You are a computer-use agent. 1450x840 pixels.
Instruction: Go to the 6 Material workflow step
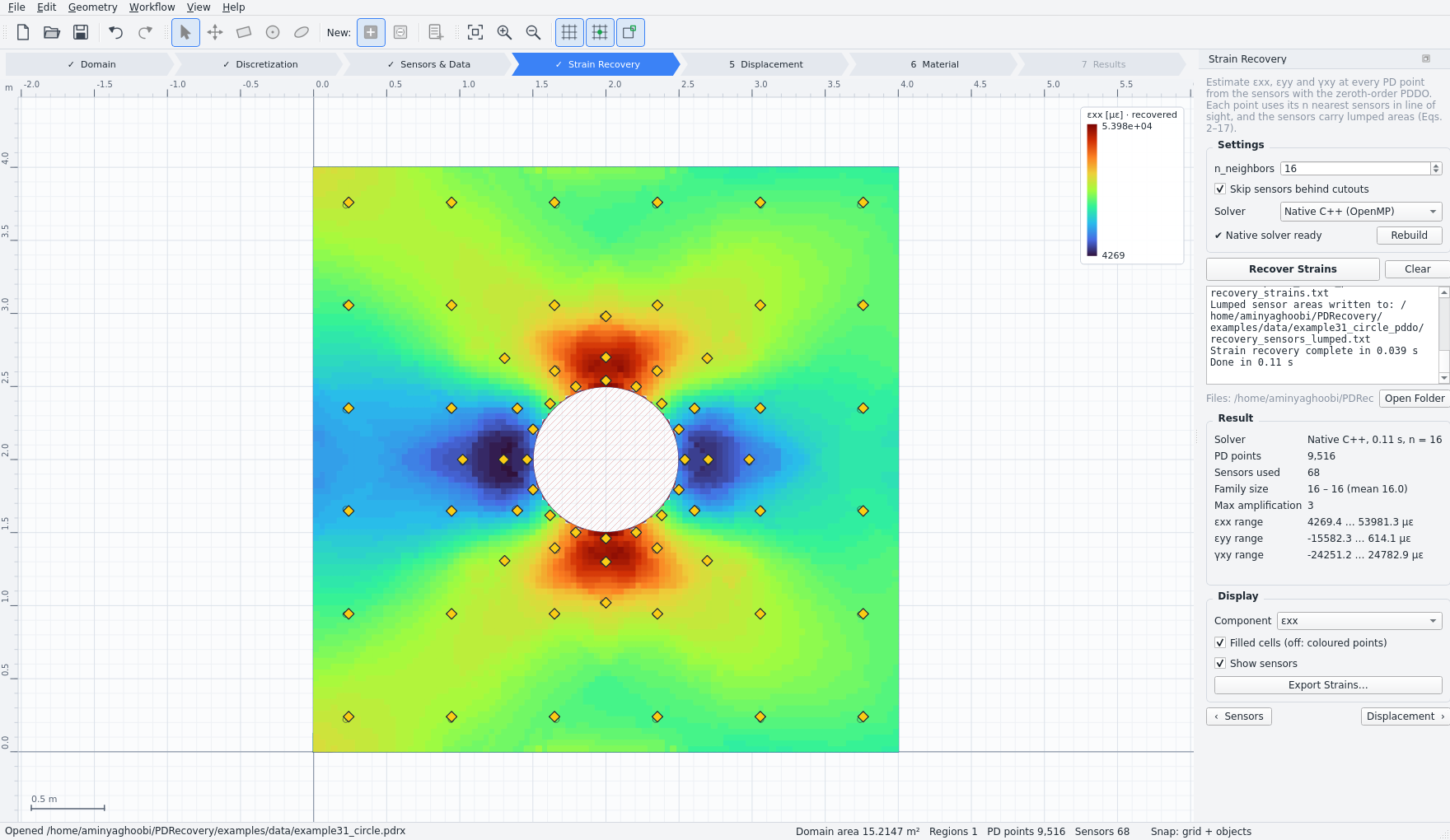934,64
